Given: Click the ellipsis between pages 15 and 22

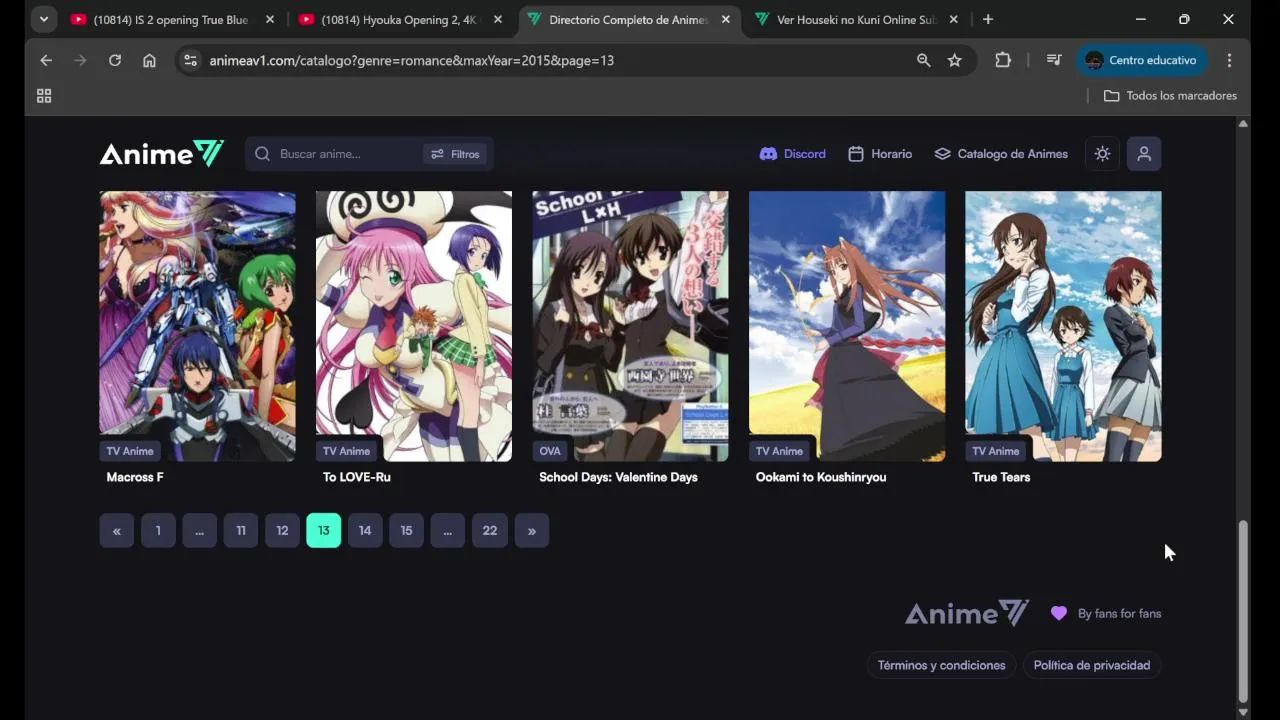Looking at the screenshot, I should click(x=448, y=531).
